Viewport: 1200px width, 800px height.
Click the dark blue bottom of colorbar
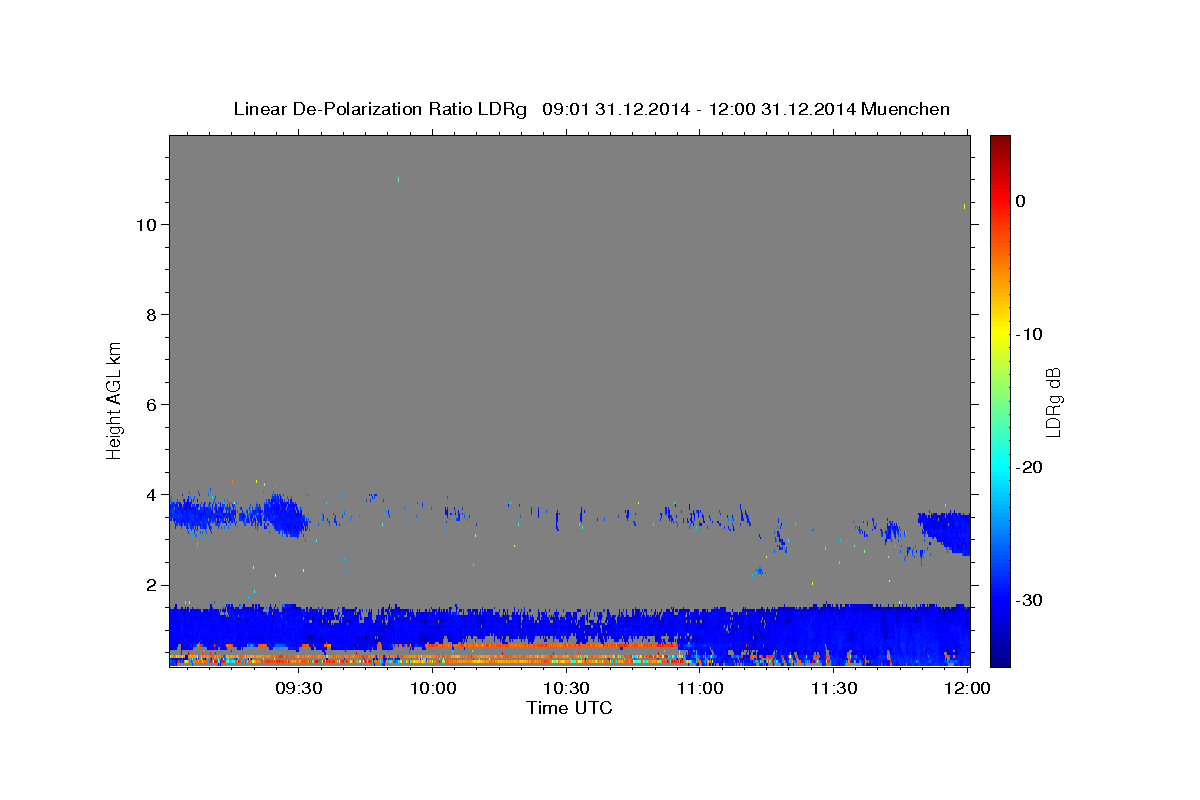(x=1000, y=655)
